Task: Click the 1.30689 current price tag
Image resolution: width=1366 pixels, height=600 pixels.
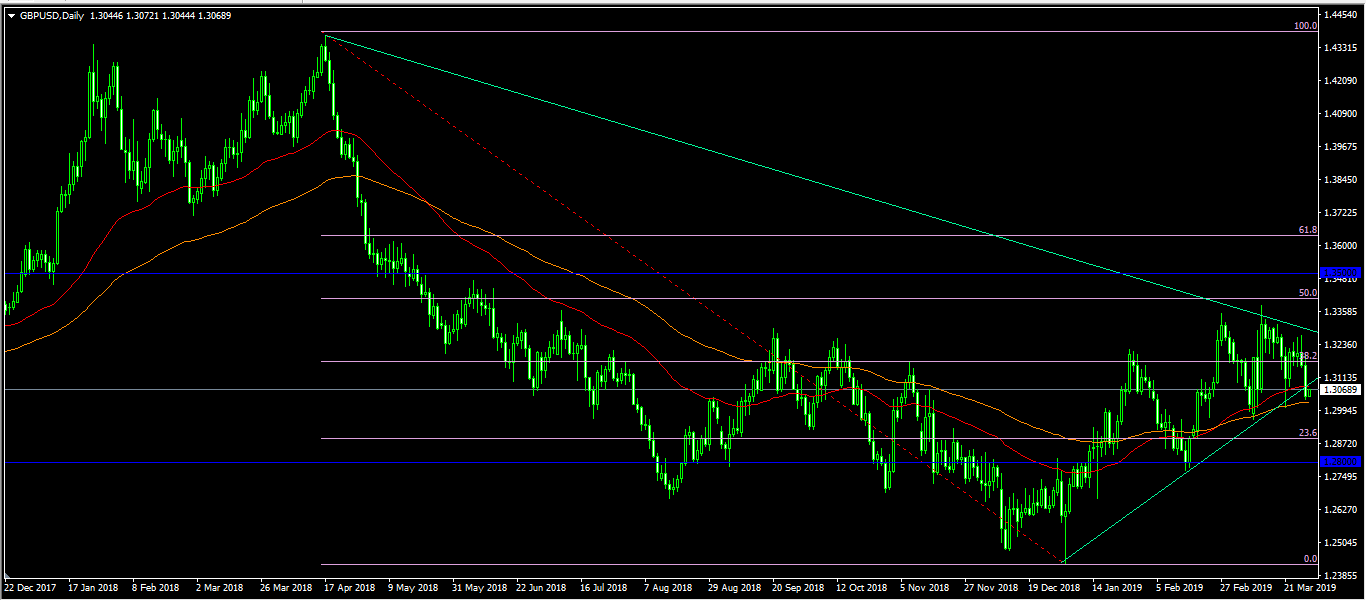Action: click(1341, 389)
